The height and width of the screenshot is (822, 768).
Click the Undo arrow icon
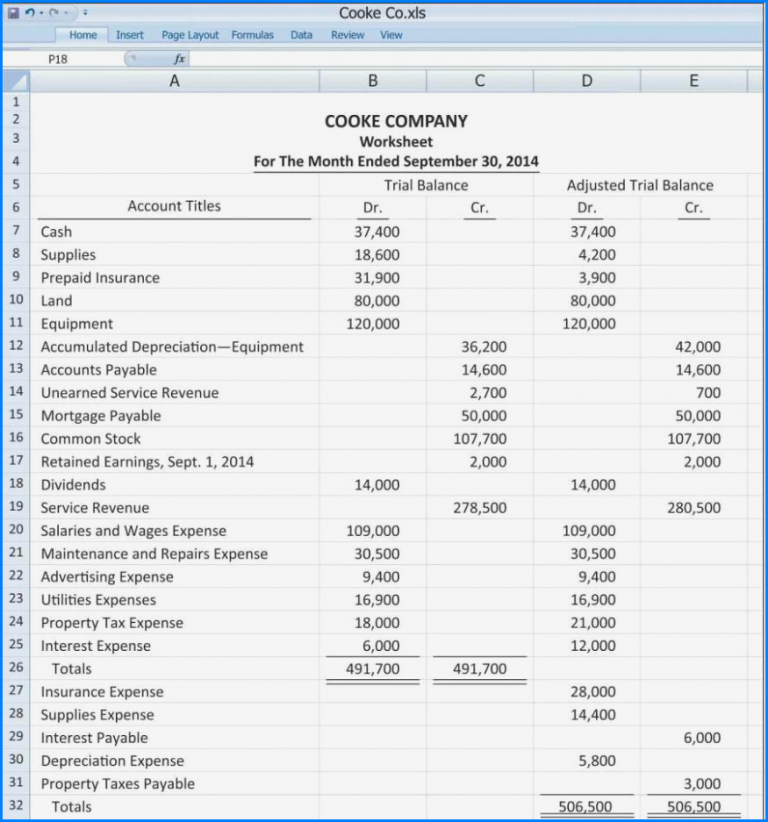pyautogui.click(x=30, y=13)
